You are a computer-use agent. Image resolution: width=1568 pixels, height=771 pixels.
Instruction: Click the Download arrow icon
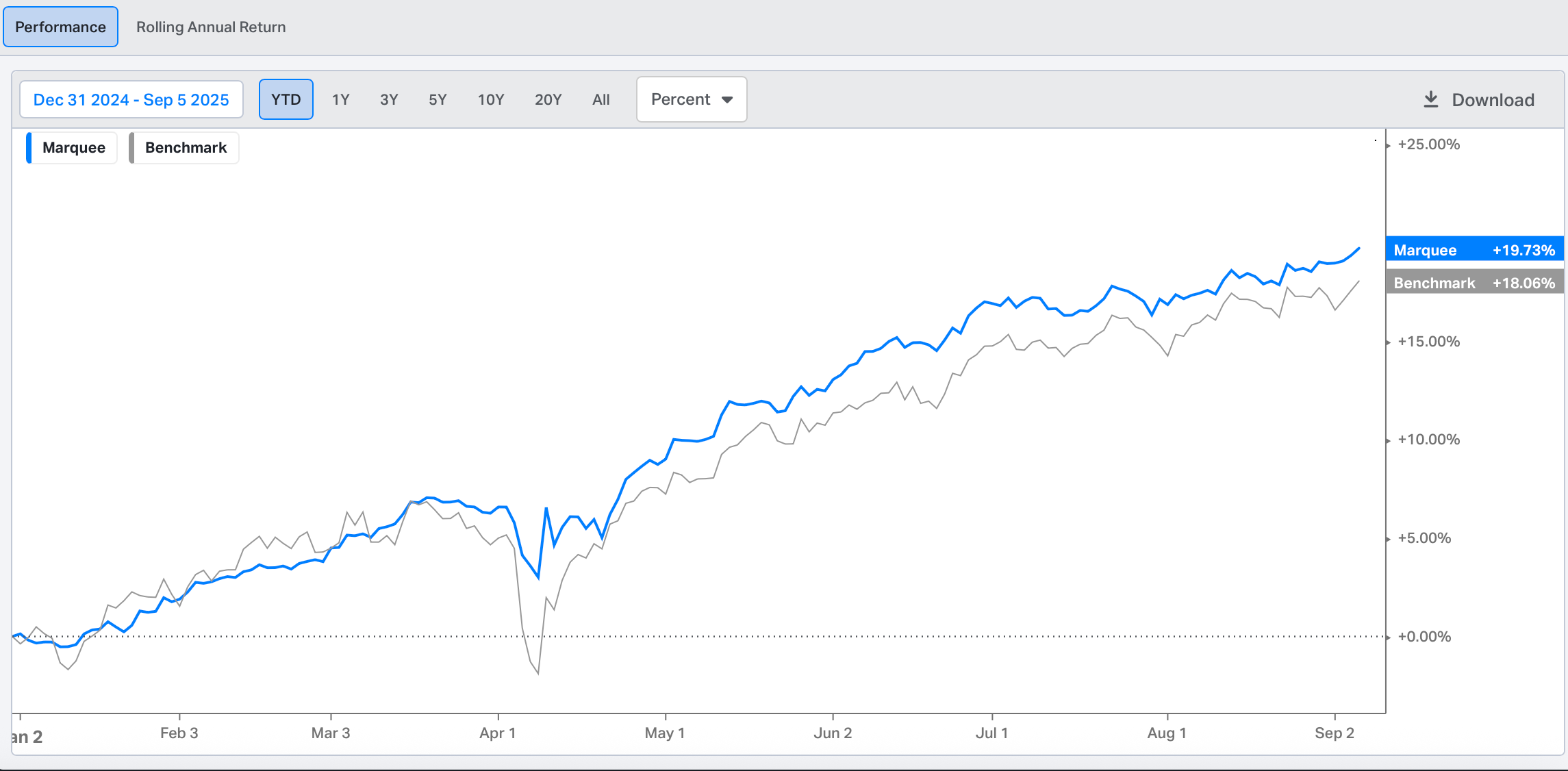[x=1431, y=100]
